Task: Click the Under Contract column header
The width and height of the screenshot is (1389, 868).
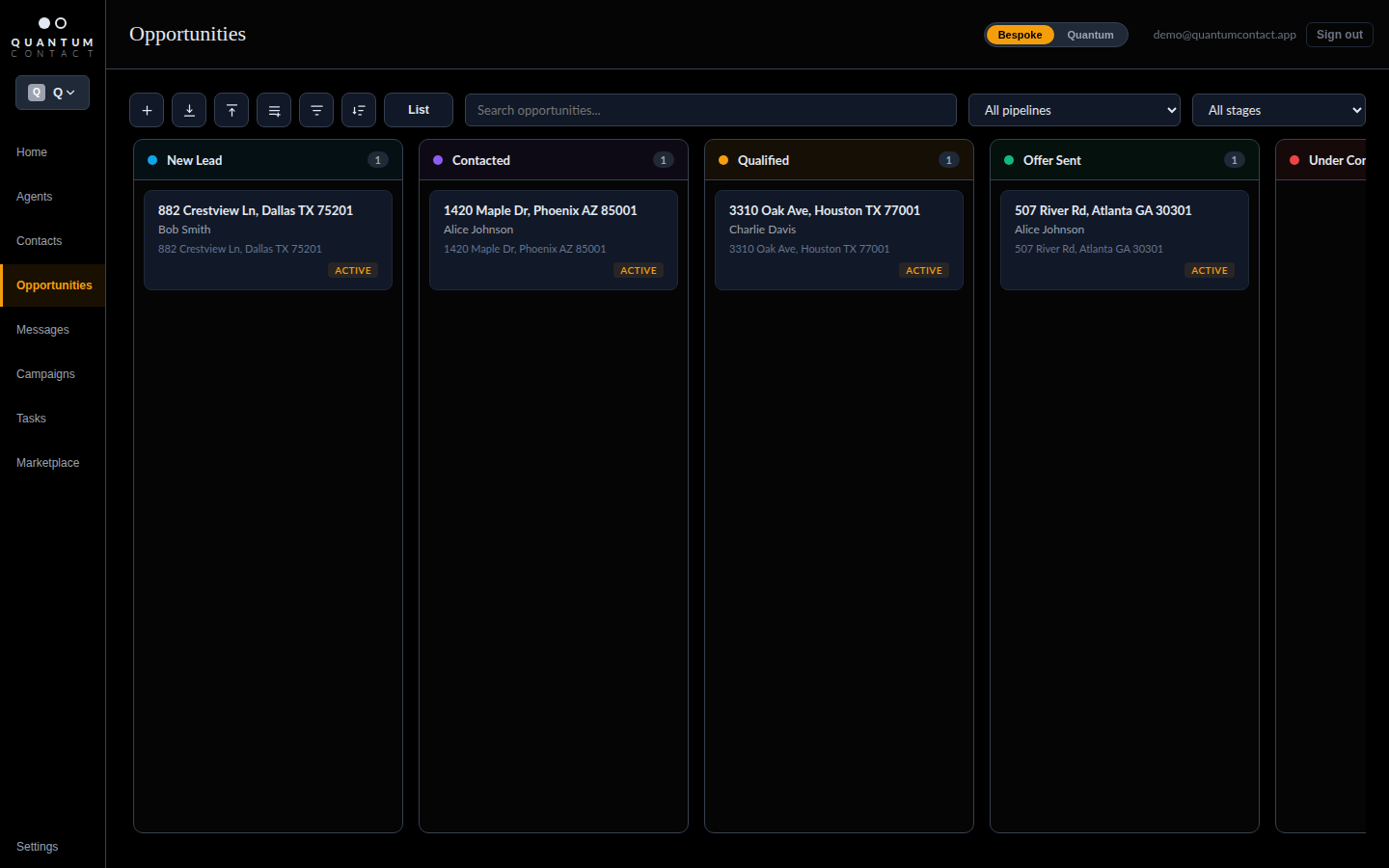Action: 1321,160
